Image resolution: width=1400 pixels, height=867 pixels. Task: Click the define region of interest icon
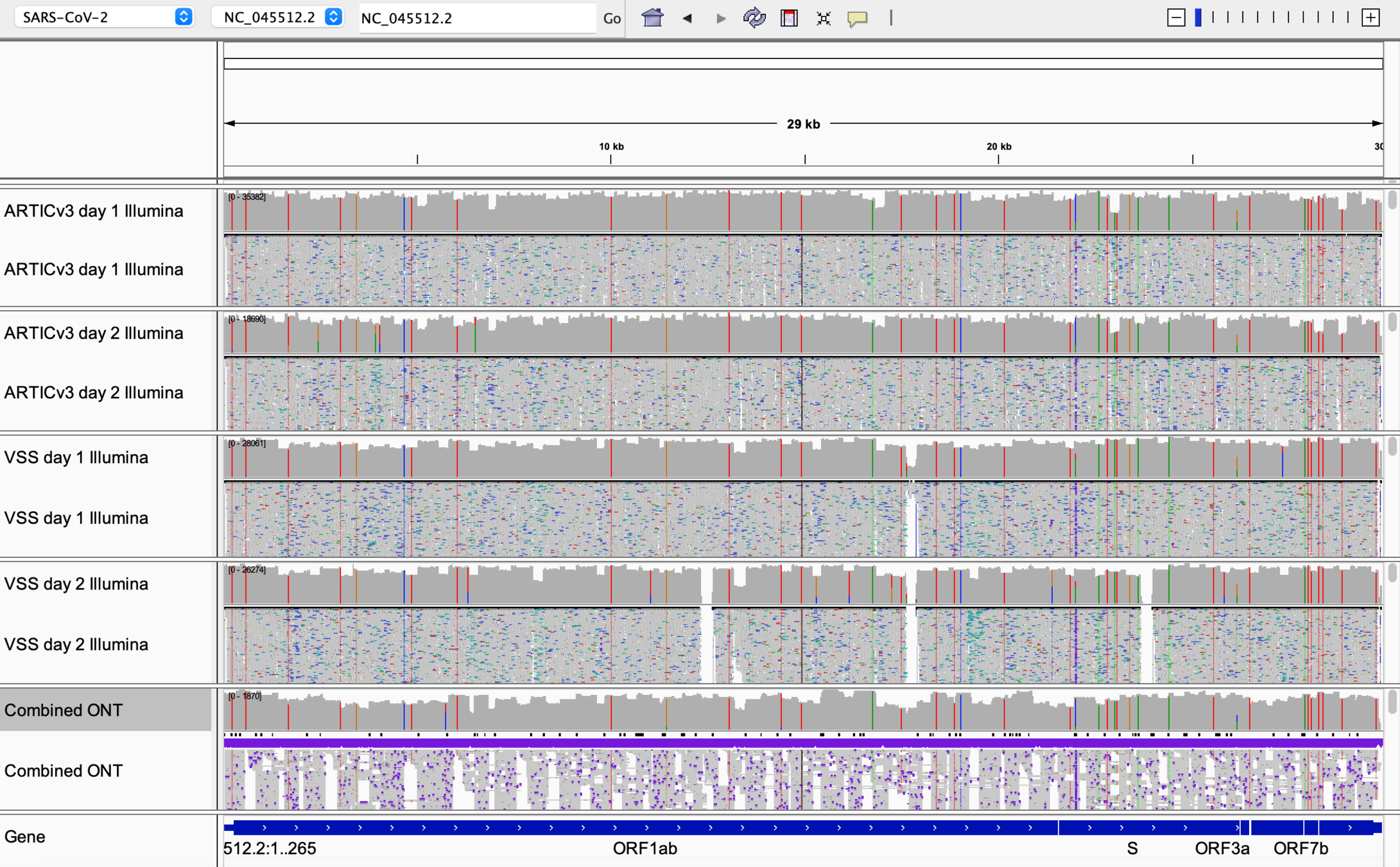(x=789, y=17)
